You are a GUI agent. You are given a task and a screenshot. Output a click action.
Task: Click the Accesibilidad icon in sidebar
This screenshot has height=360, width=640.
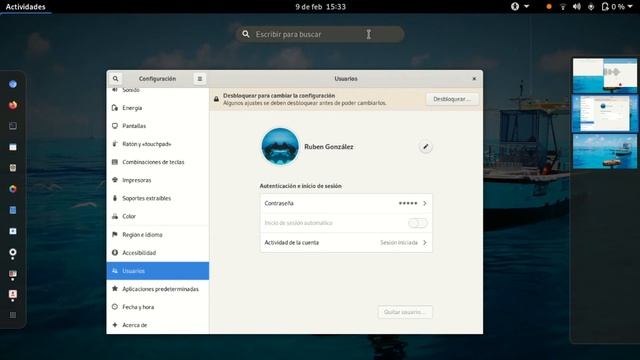pos(115,253)
